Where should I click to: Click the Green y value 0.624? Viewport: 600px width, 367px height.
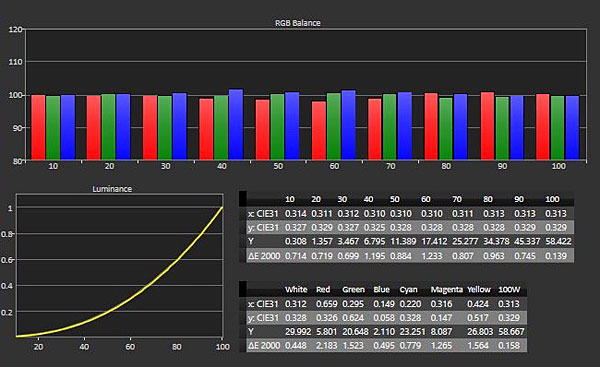(x=353, y=318)
